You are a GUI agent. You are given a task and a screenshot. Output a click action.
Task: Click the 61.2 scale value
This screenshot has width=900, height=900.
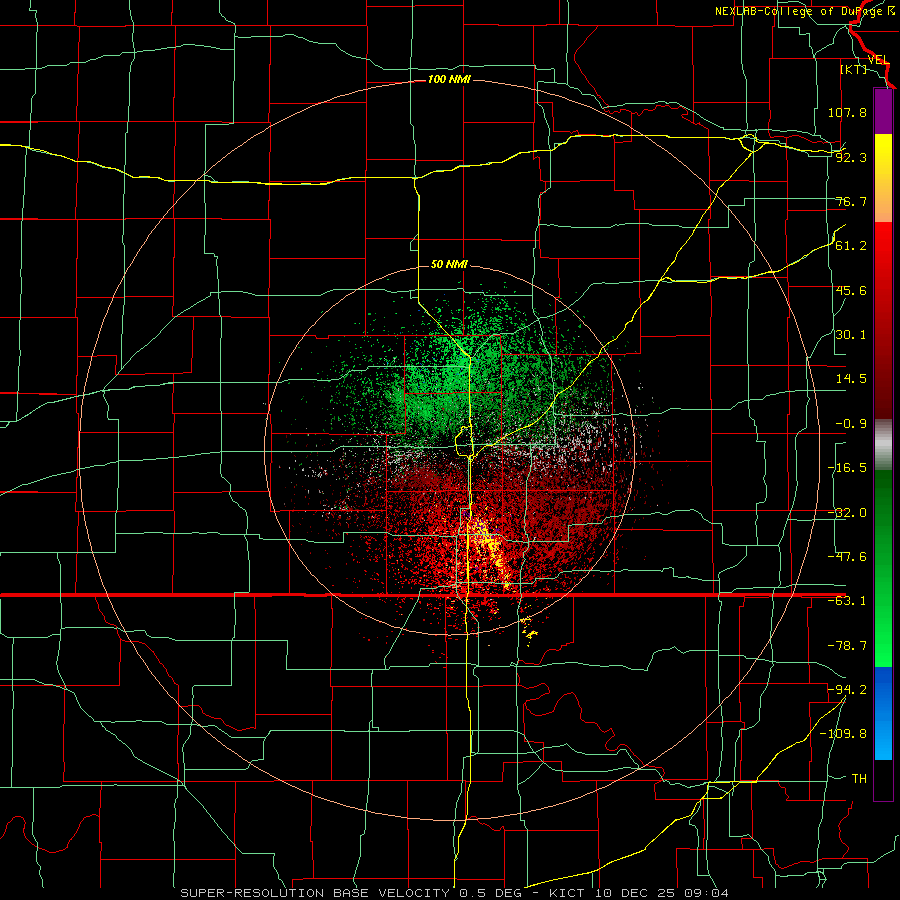coord(851,246)
